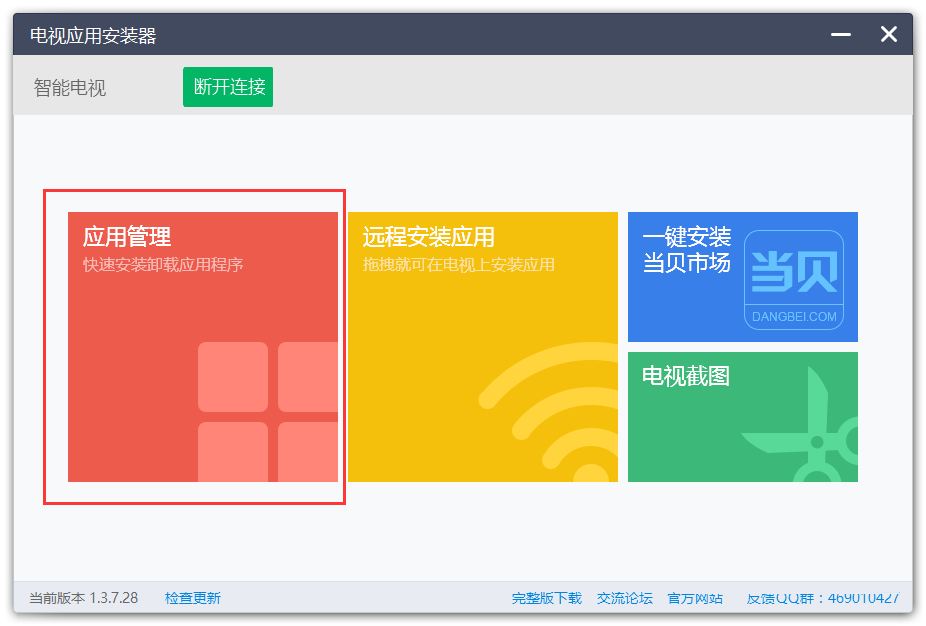The width and height of the screenshot is (926, 626).
Task: Click the 电视应用安装器 title bar text
Action: (93, 36)
